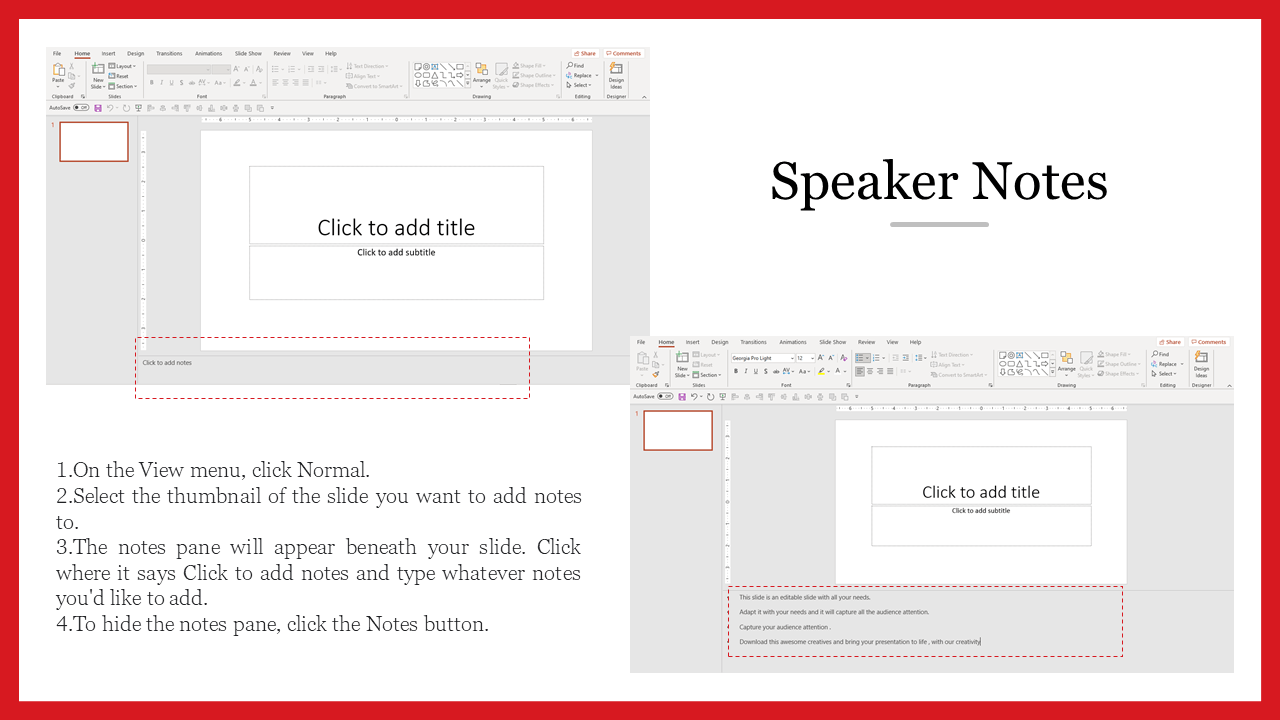This screenshot has height=720, width=1280.
Task: Click Save icon in lower-right window quick access bar
Action: (x=682, y=397)
